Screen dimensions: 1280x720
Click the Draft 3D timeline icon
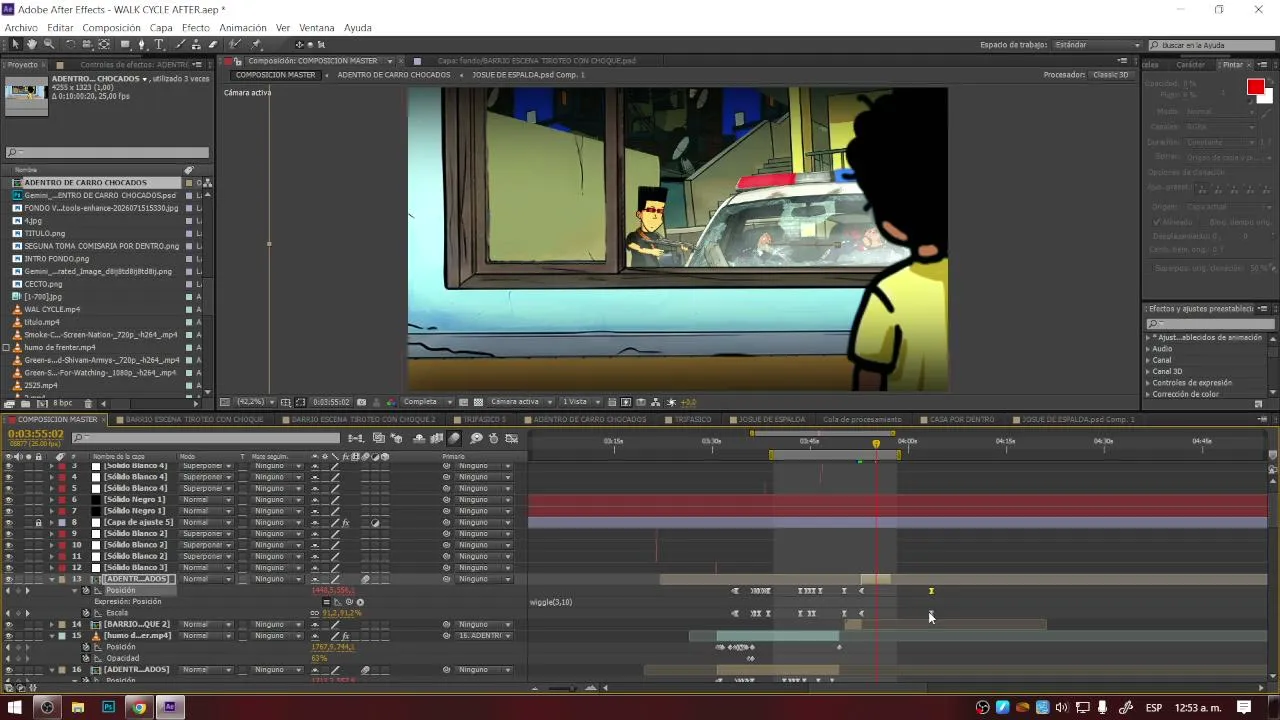(x=397, y=438)
